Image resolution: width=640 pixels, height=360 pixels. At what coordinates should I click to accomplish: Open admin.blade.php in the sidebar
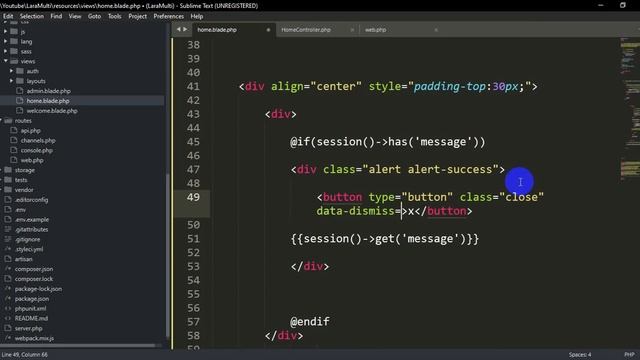pos(49,91)
